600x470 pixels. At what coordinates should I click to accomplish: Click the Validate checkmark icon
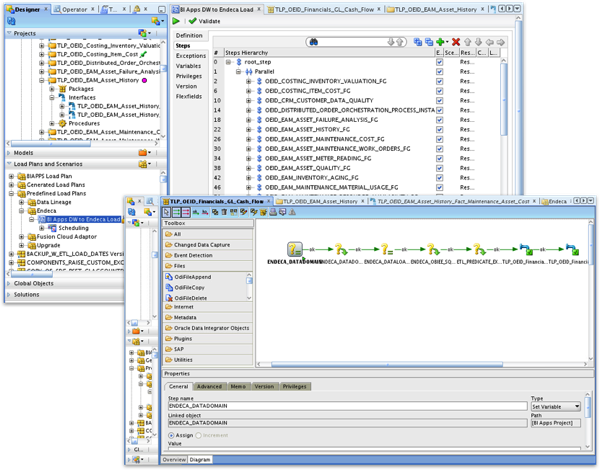click(x=192, y=21)
